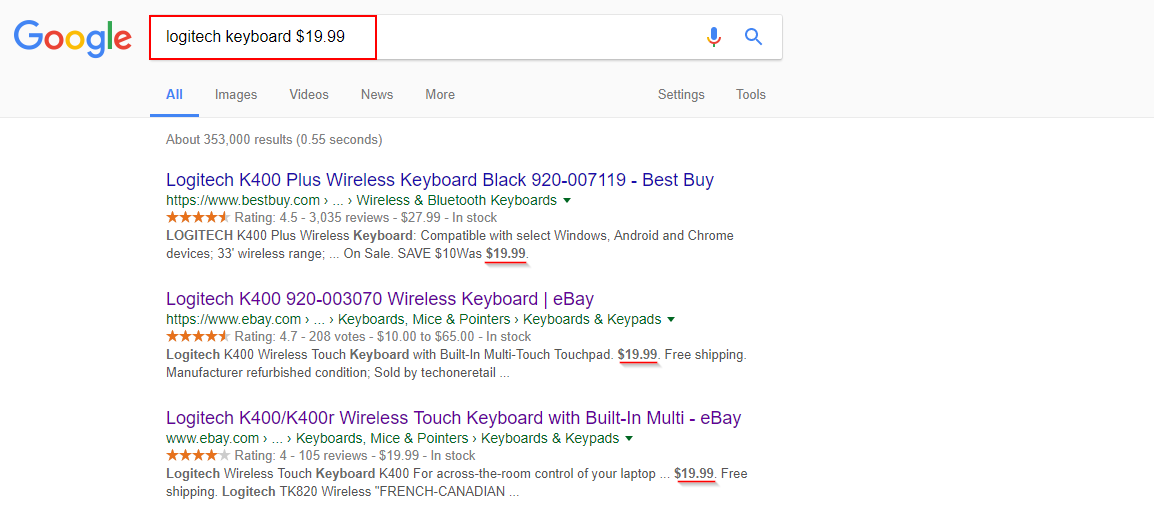Click '$10.00 to $65.00 - In stock' text
Image resolution: width=1154 pixels, height=506 pixels.
tap(452, 337)
